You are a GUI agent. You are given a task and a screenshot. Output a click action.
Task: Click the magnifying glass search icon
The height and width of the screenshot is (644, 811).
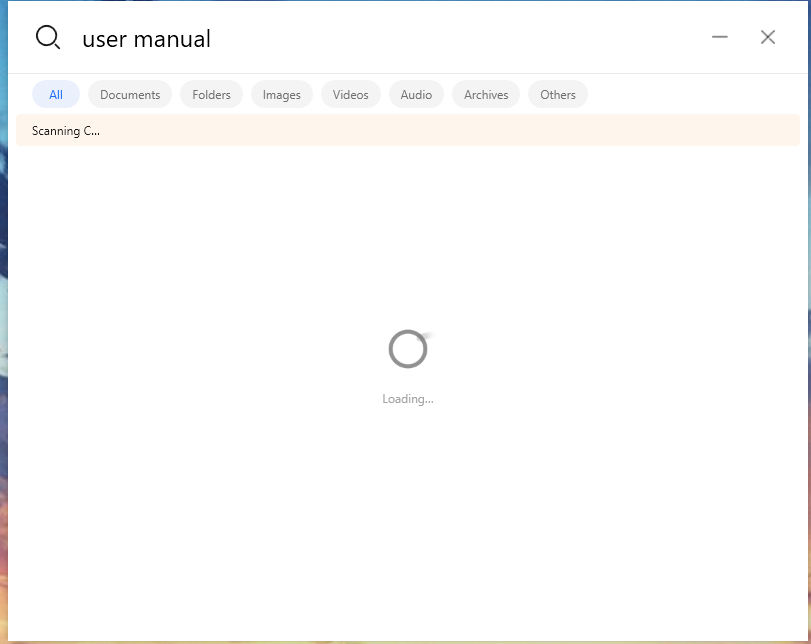tap(48, 38)
